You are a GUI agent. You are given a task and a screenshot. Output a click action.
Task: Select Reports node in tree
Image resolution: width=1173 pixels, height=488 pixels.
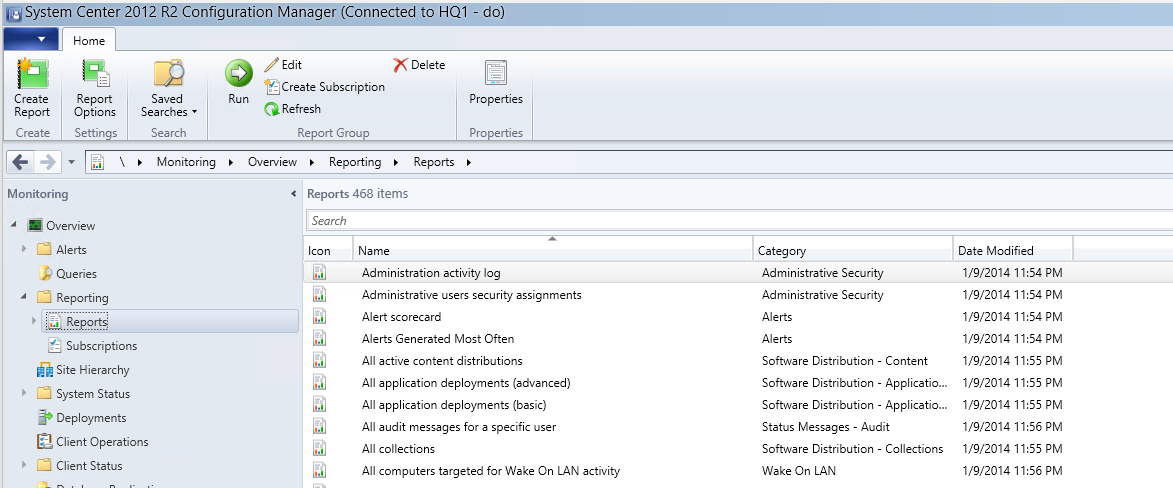pyautogui.click(x=87, y=322)
